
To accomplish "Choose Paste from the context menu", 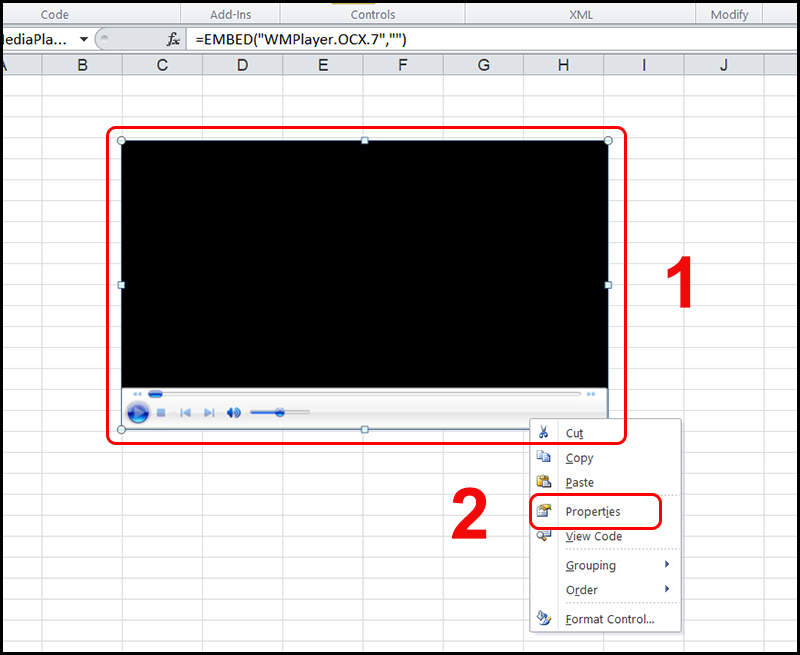I will coord(605,482).
